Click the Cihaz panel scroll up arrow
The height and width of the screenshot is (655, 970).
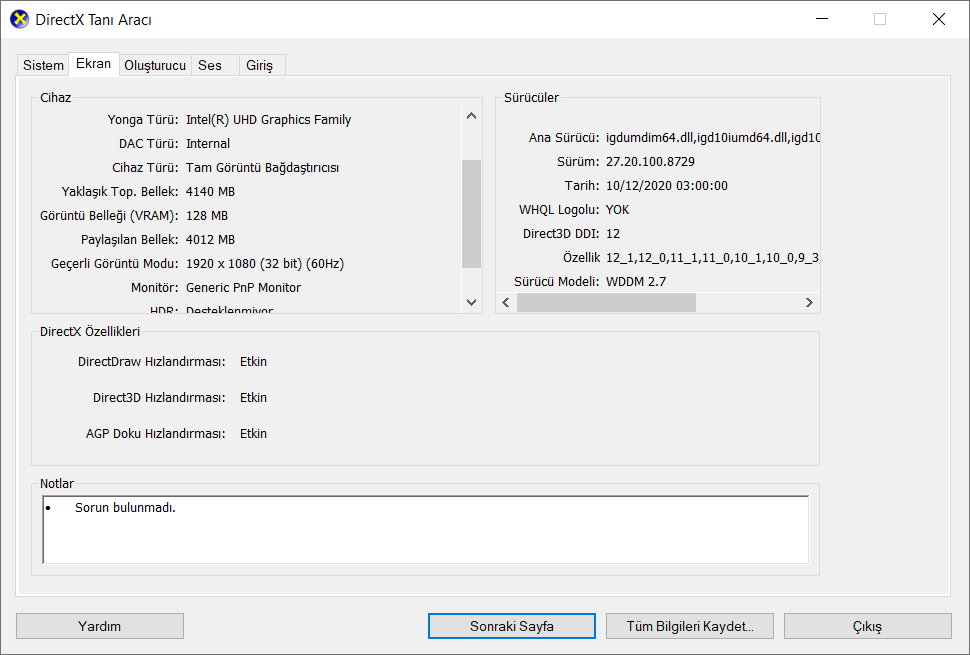471,116
